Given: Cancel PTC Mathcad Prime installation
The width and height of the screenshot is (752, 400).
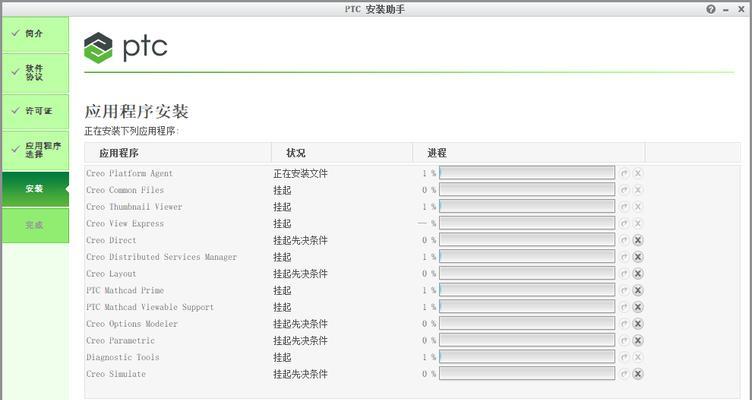Looking at the screenshot, I should (637, 291).
